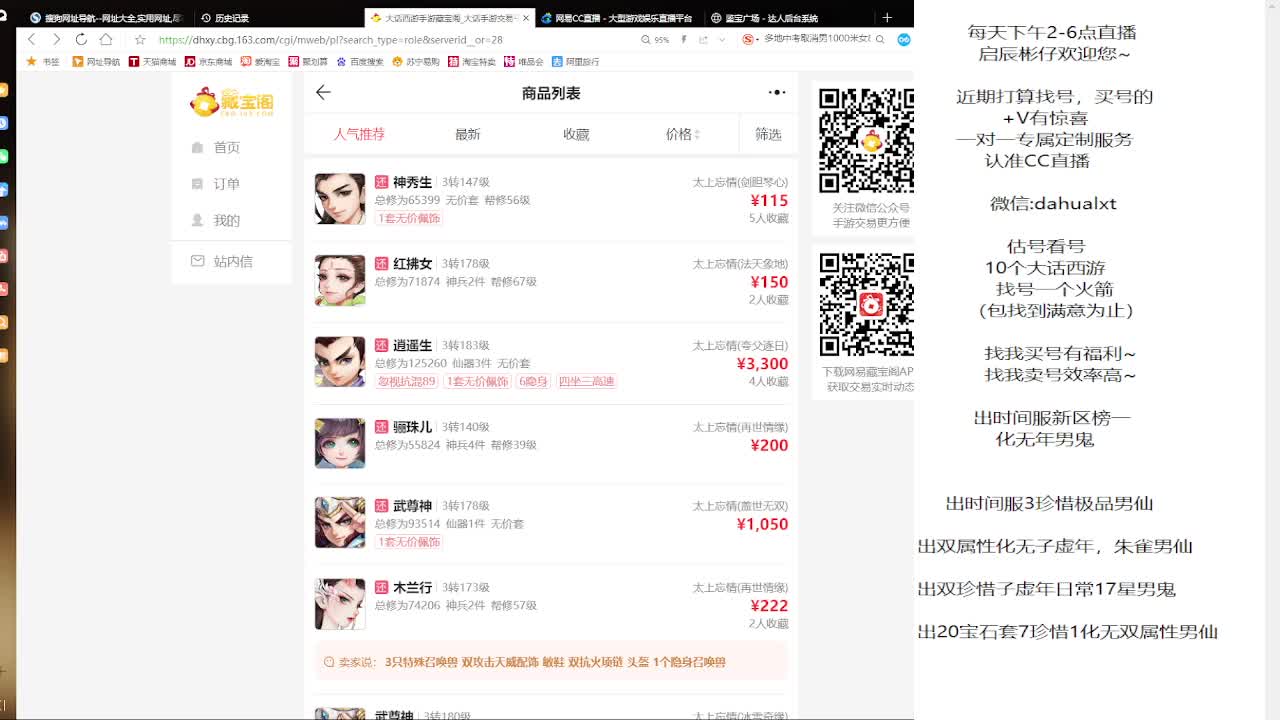Click the browser address bar URL

(330, 40)
